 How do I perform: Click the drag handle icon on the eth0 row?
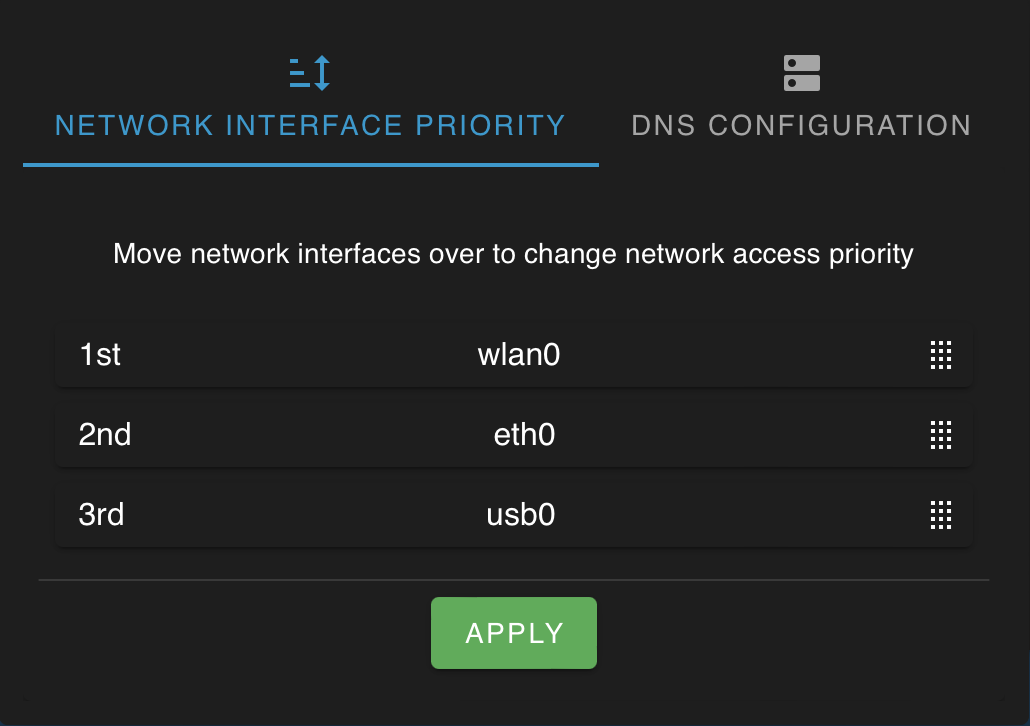click(941, 435)
